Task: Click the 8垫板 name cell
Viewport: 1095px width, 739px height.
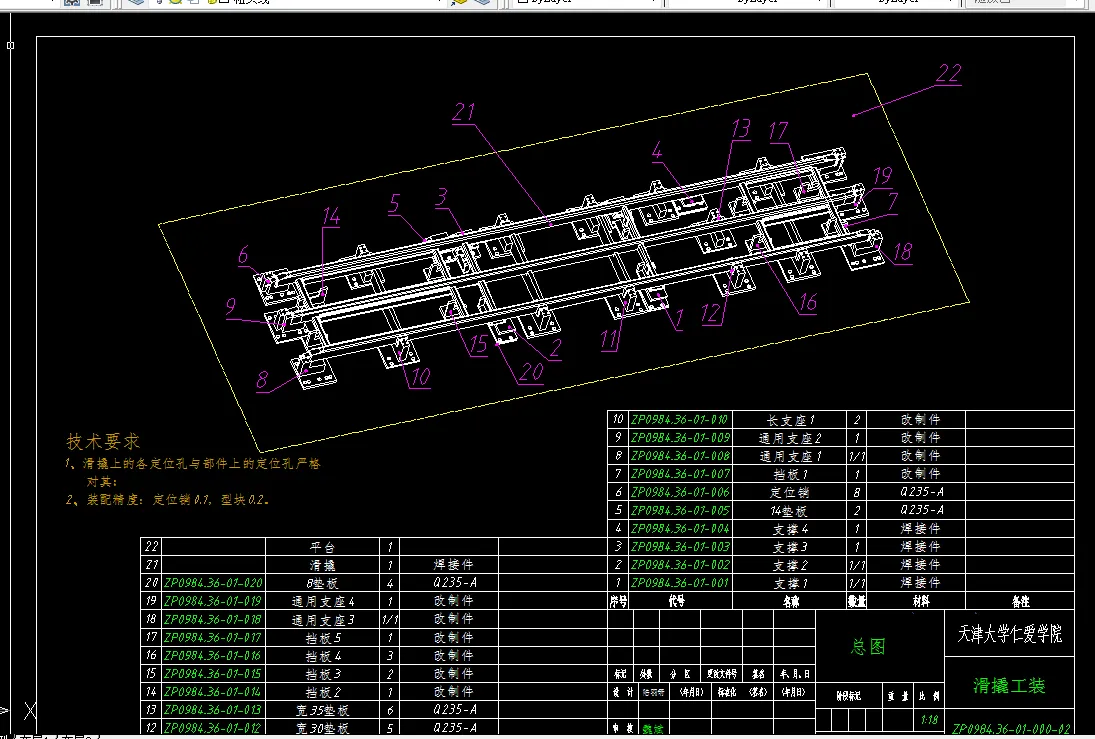Action: pyautogui.click(x=323, y=583)
